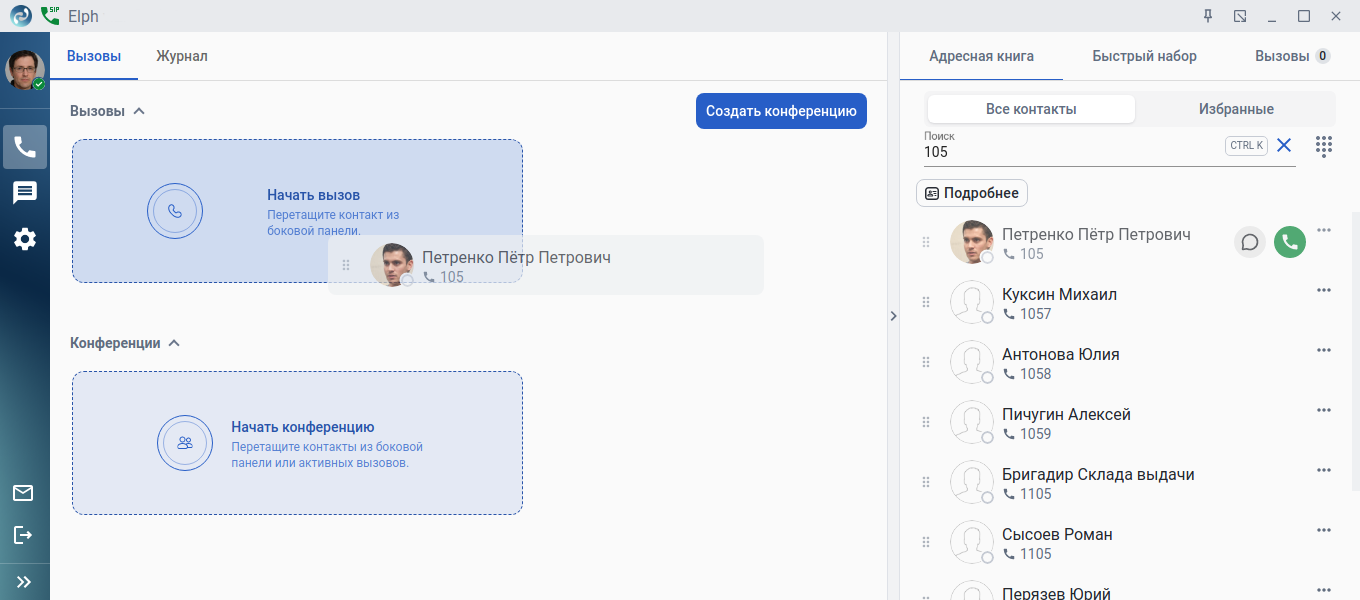Collapse the Вызовы section
This screenshot has height=600, width=1360.
click(139, 111)
